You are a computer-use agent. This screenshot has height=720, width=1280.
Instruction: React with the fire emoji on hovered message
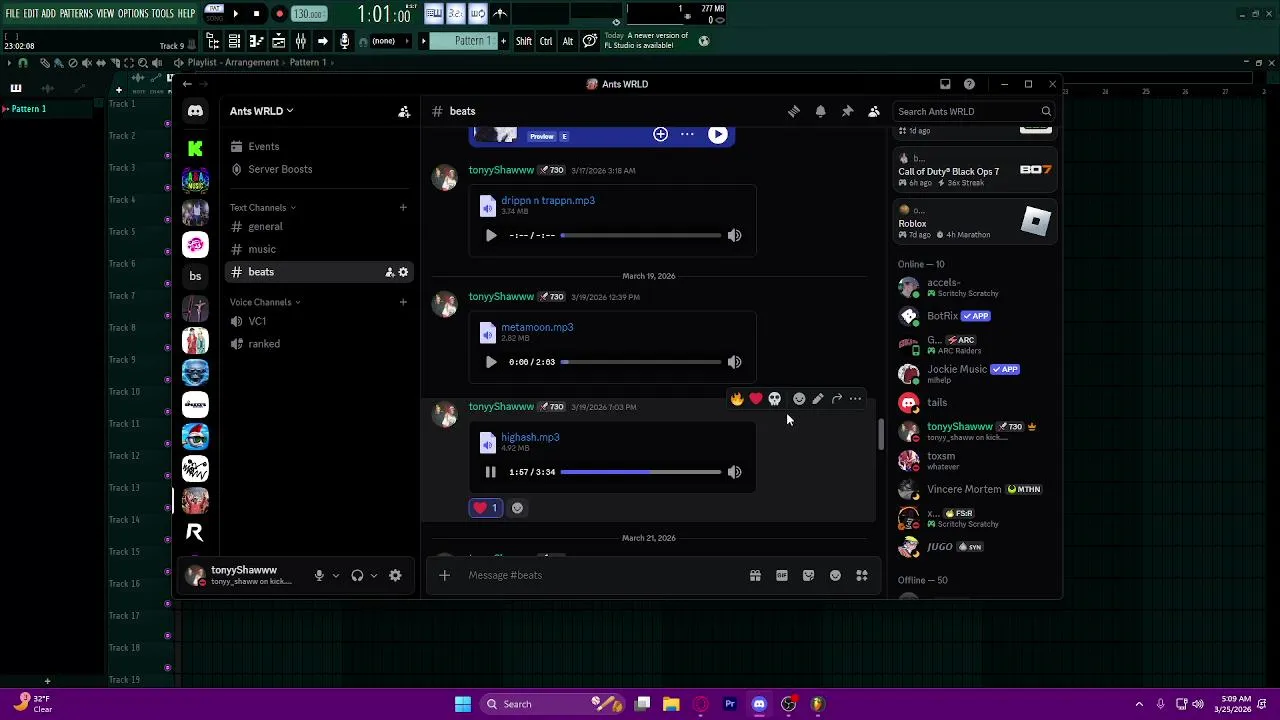click(737, 399)
